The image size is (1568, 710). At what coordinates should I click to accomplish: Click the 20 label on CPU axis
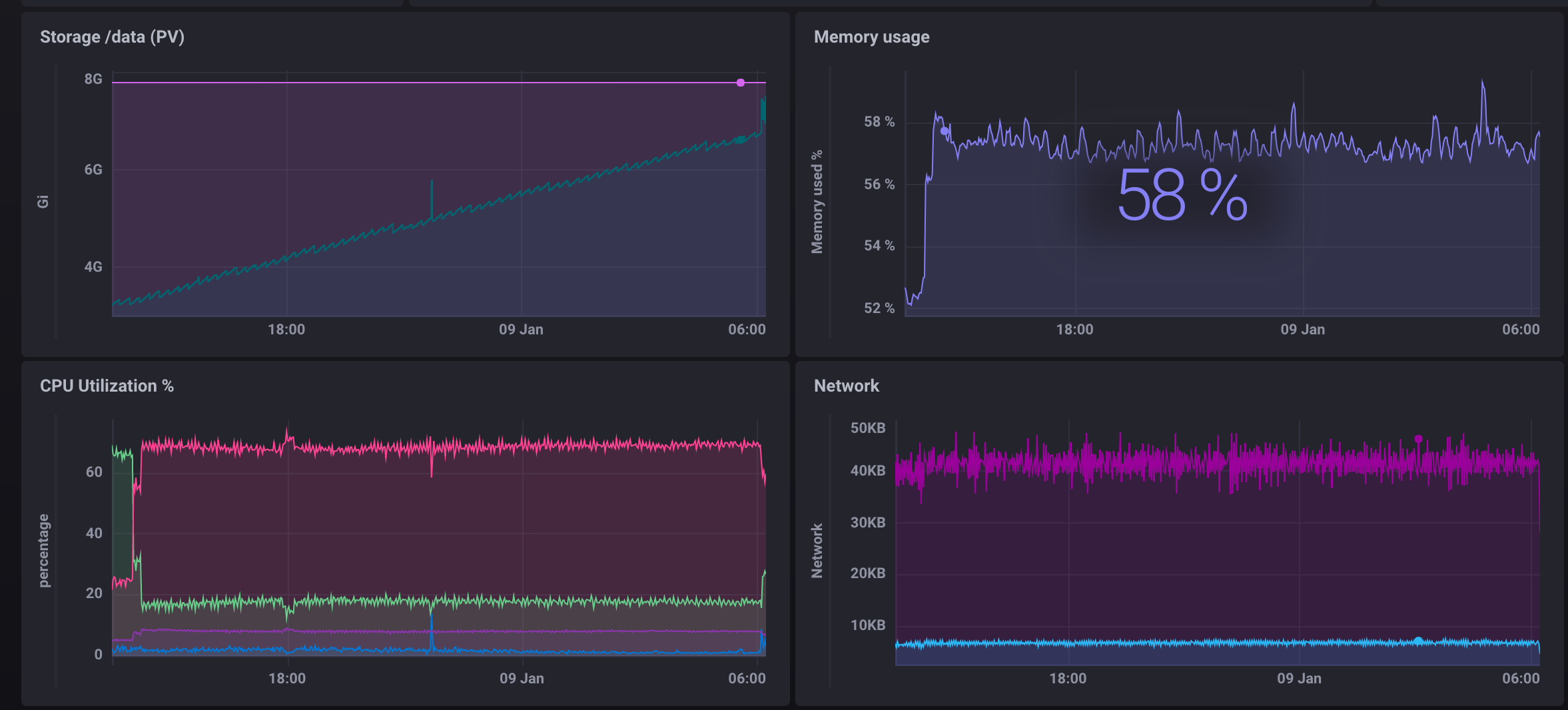[94, 593]
